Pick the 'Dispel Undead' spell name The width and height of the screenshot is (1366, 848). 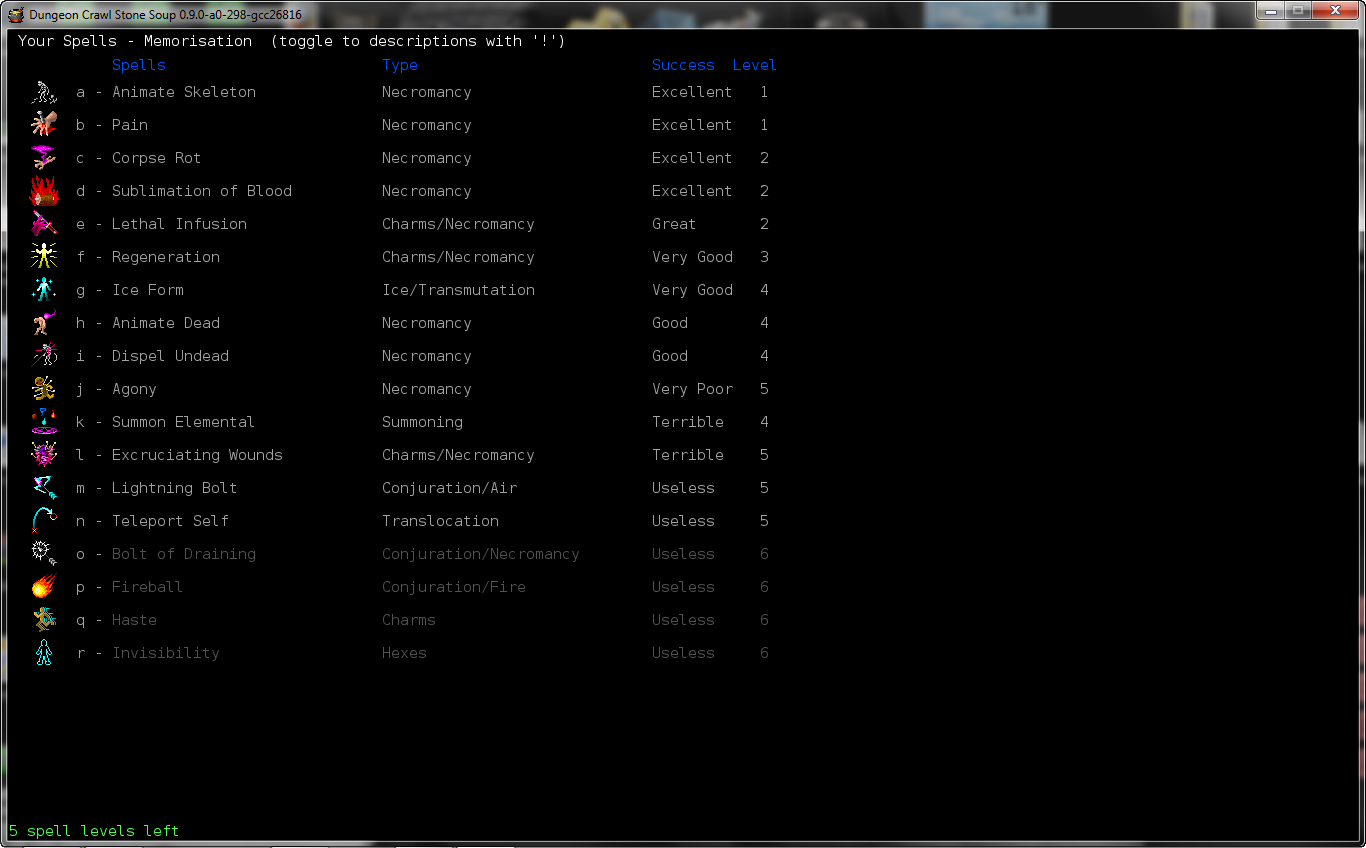coord(171,356)
